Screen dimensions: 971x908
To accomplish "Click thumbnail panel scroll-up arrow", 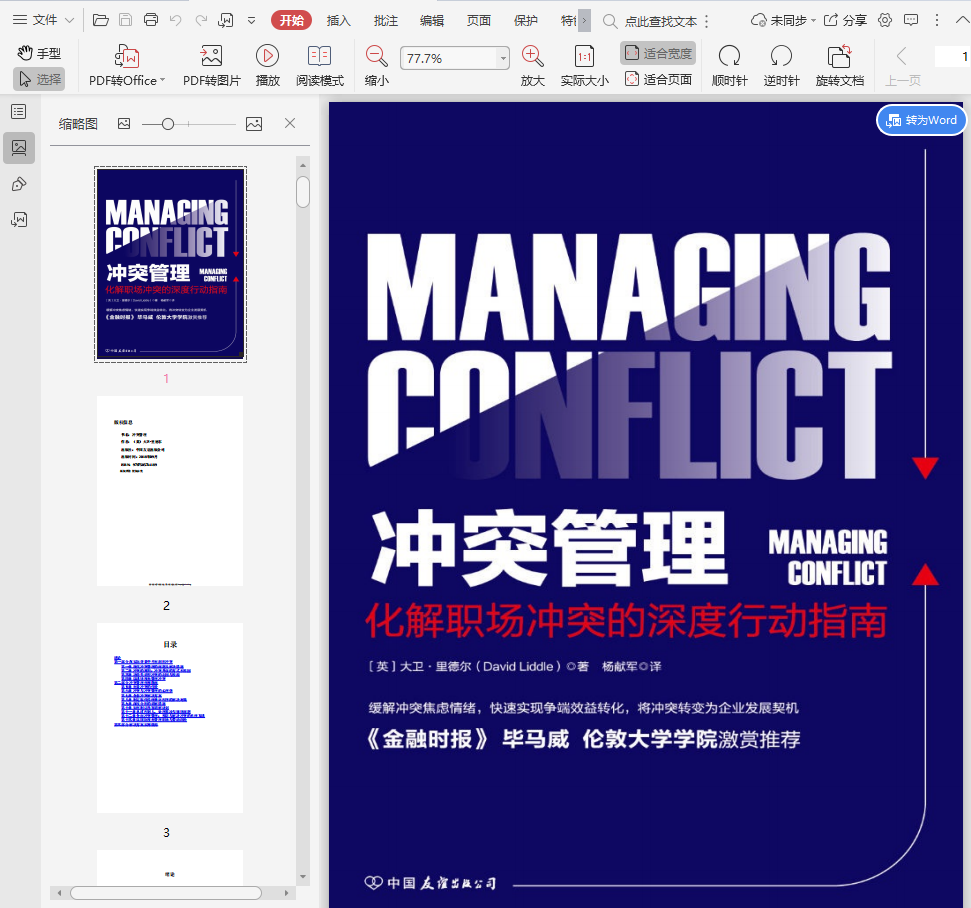I will coord(303,165).
